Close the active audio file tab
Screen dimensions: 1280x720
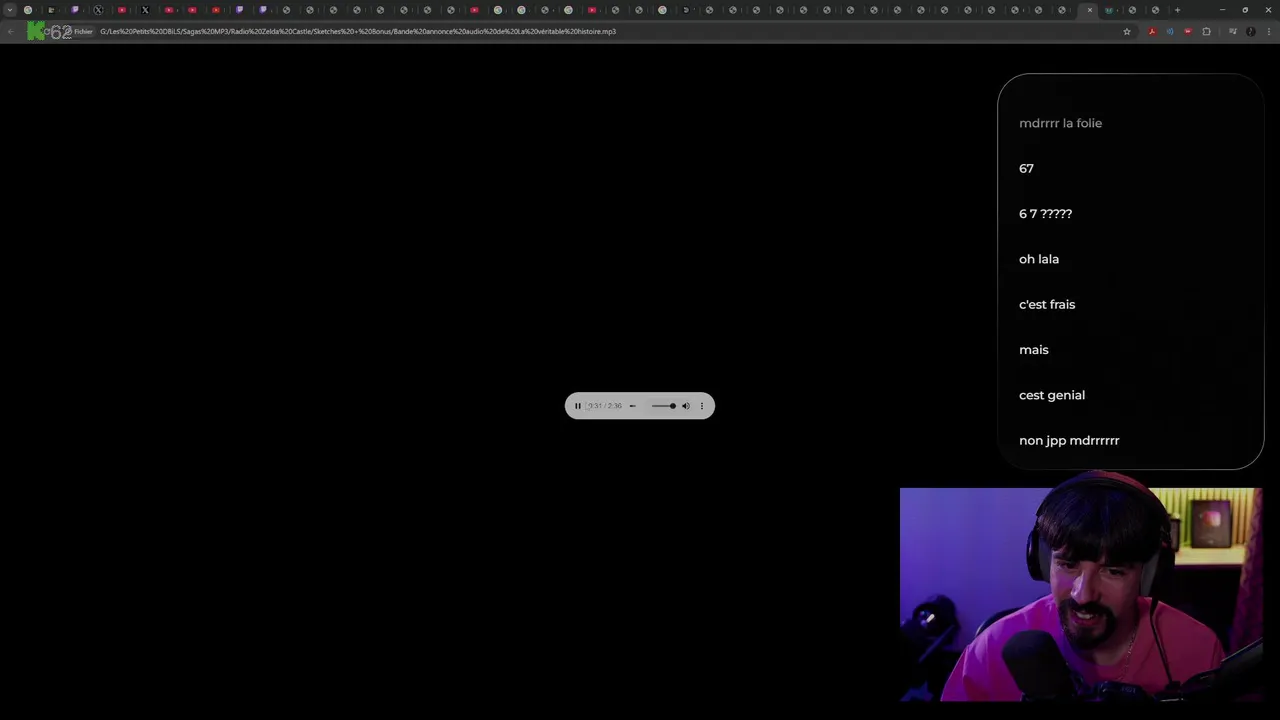[1090, 10]
